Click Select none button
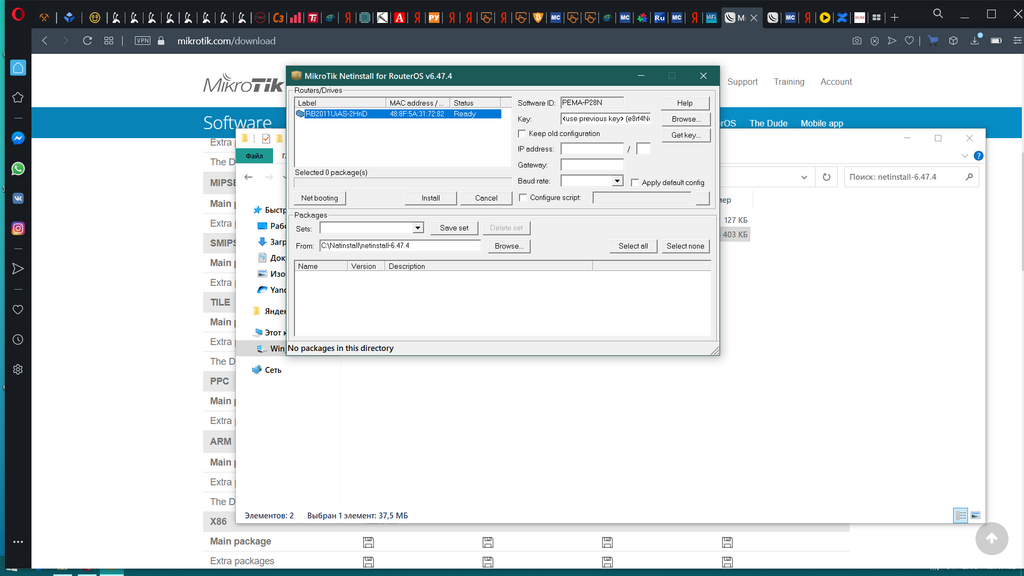 685,246
